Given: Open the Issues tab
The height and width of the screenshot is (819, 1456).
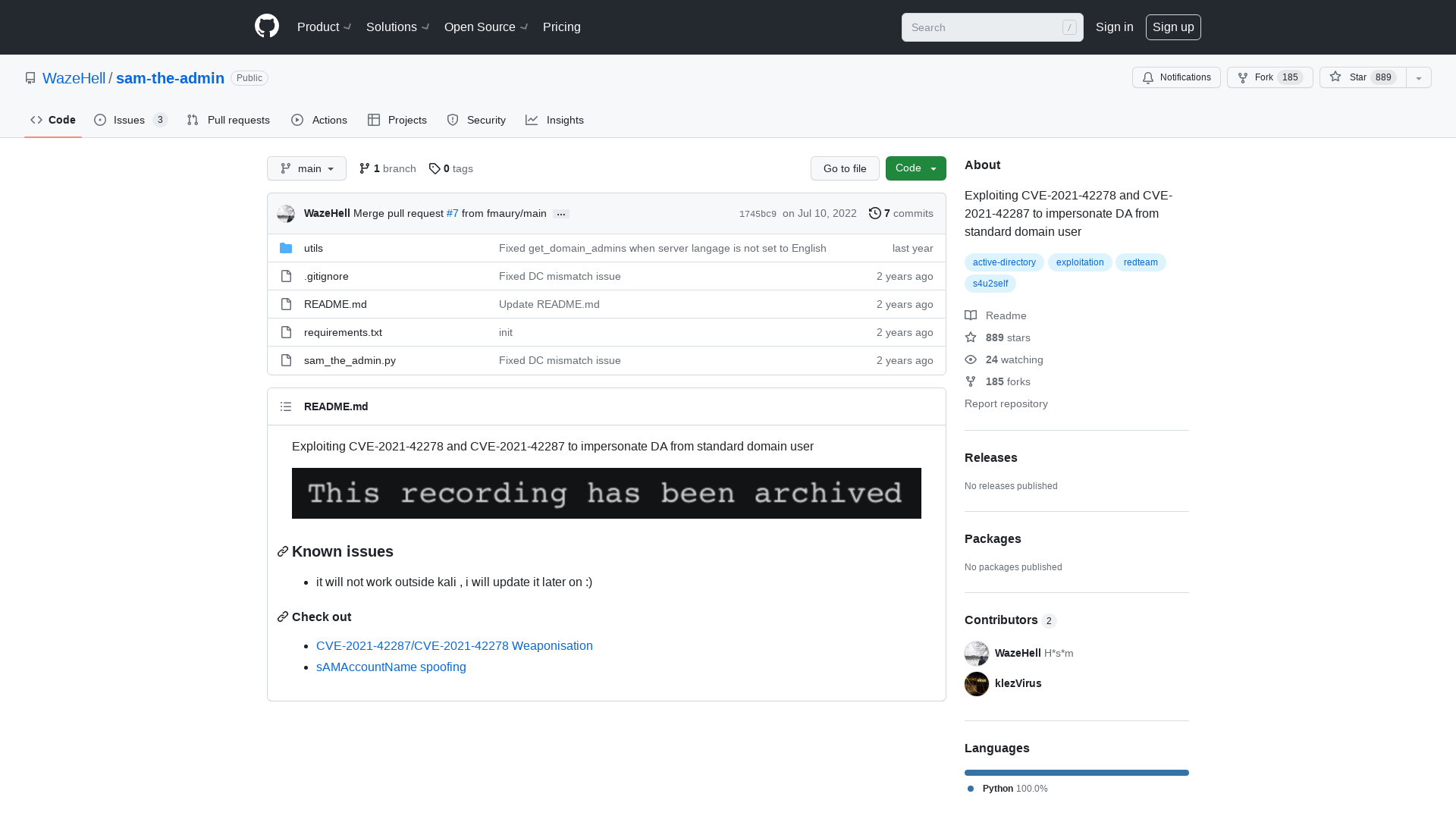Looking at the screenshot, I should (130, 120).
